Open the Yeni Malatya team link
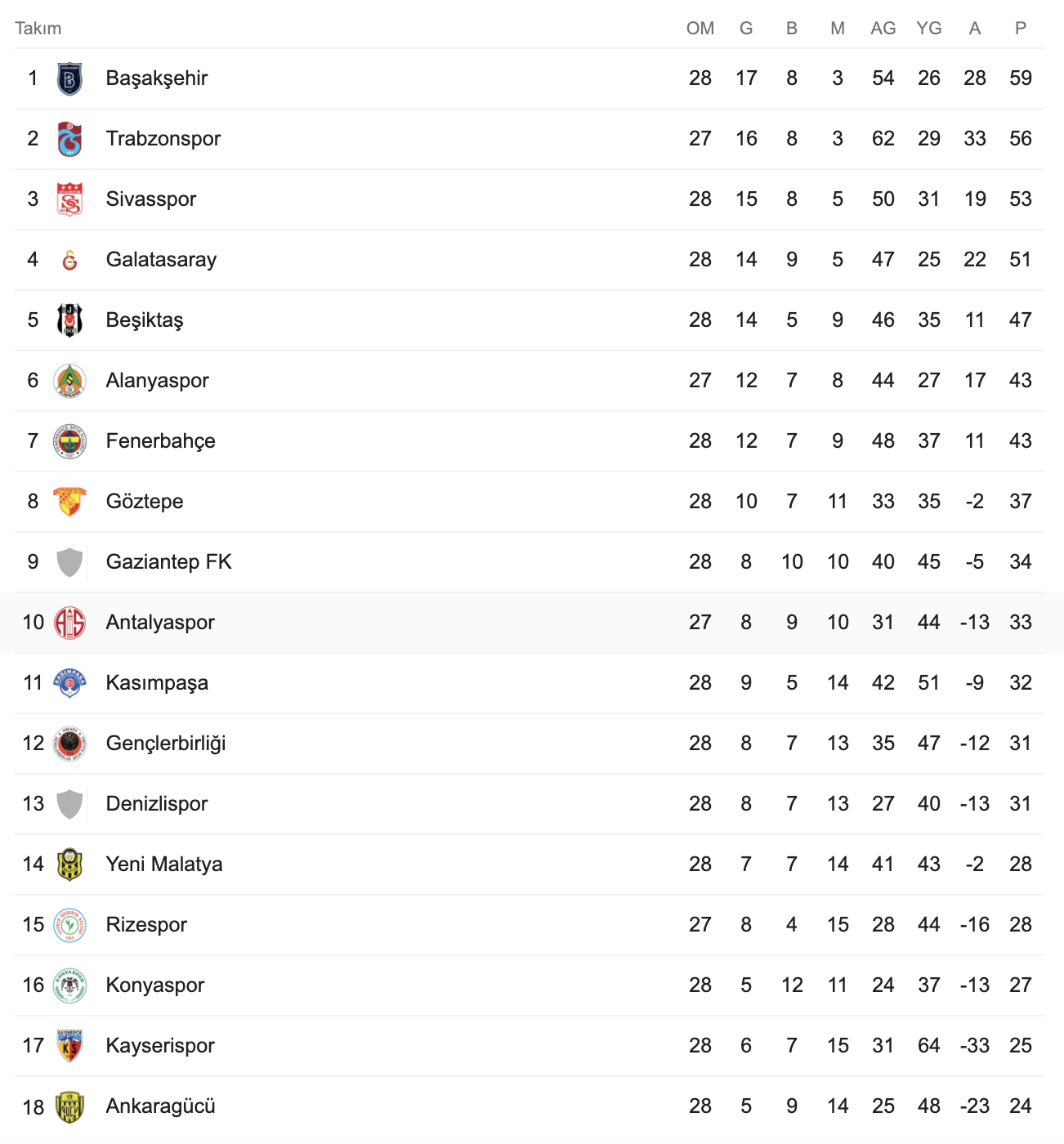 point(163,865)
